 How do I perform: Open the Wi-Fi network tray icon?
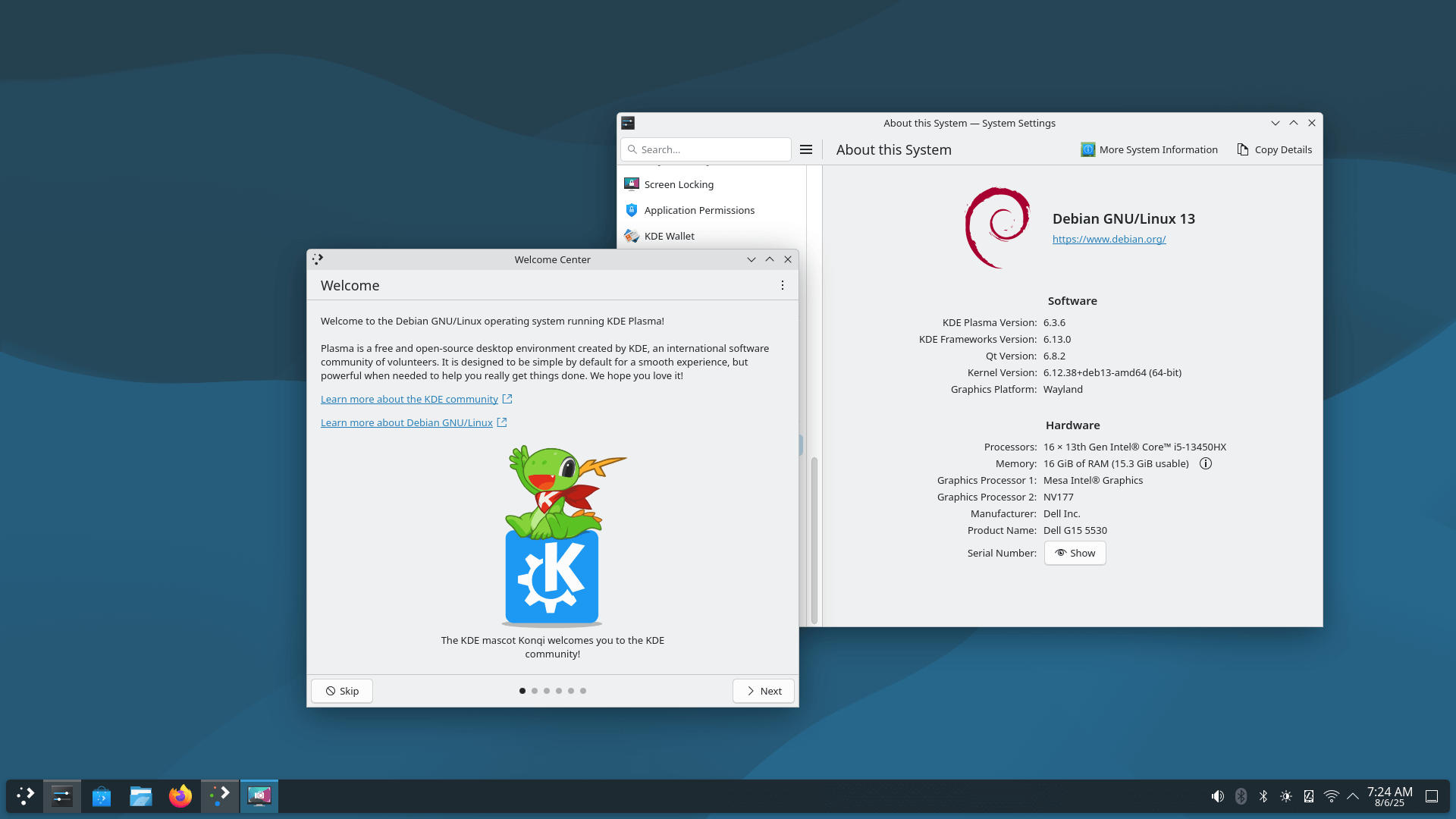(1331, 796)
